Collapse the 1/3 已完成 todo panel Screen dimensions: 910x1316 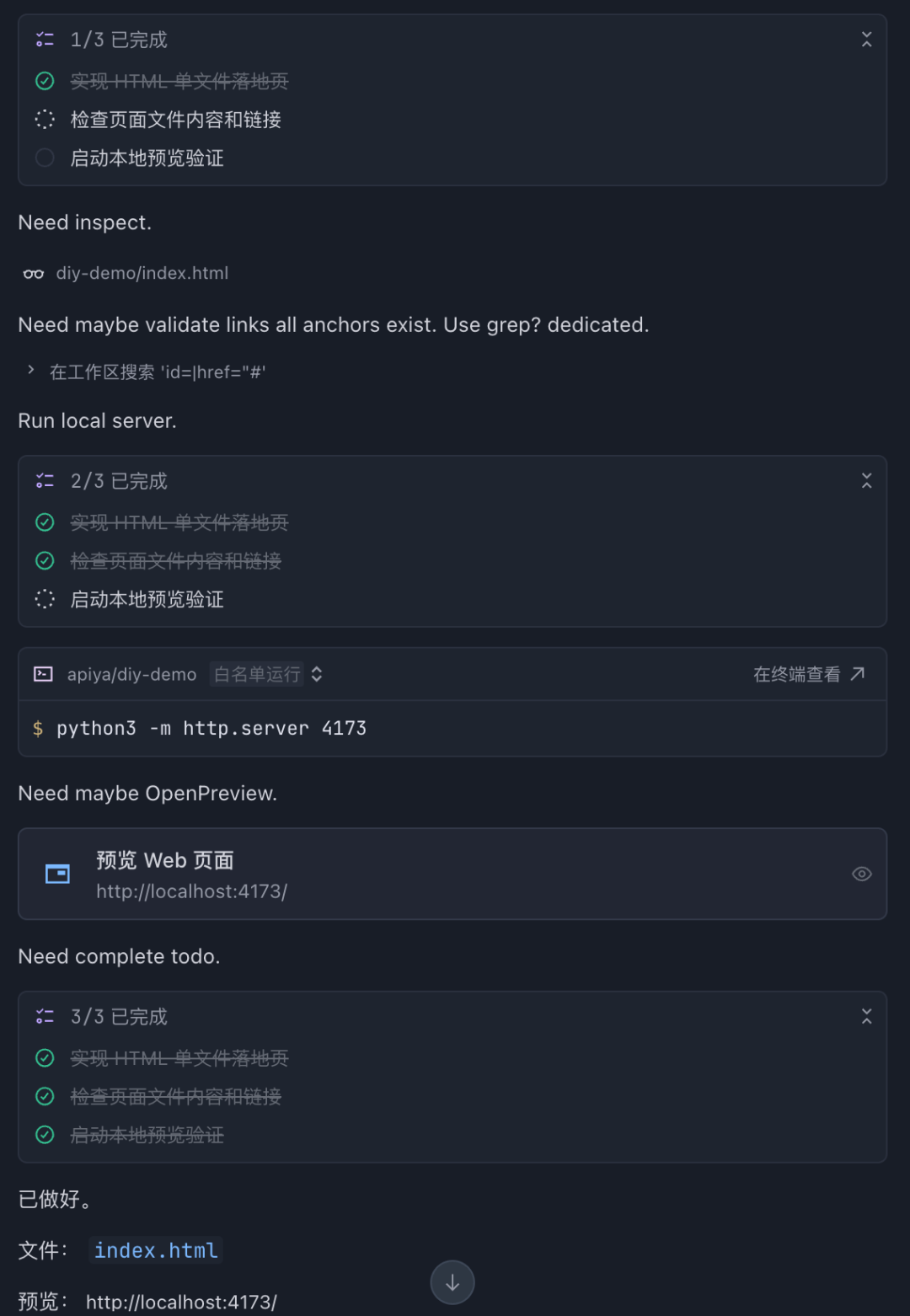pos(866,40)
